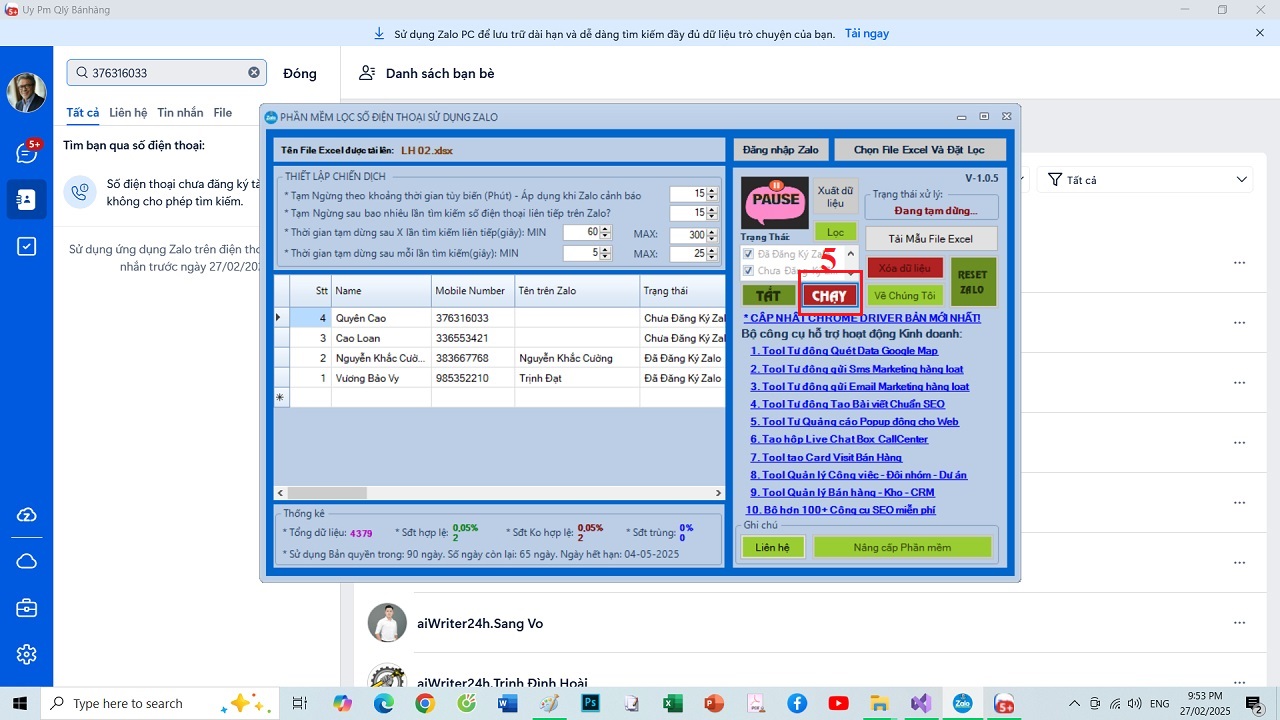
Task: Click Tải Mẫu File Excel button
Action: coord(931,239)
